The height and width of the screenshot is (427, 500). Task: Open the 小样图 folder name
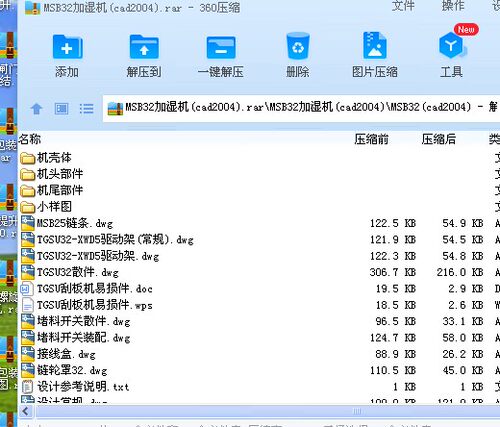pyautogui.click(x=54, y=207)
